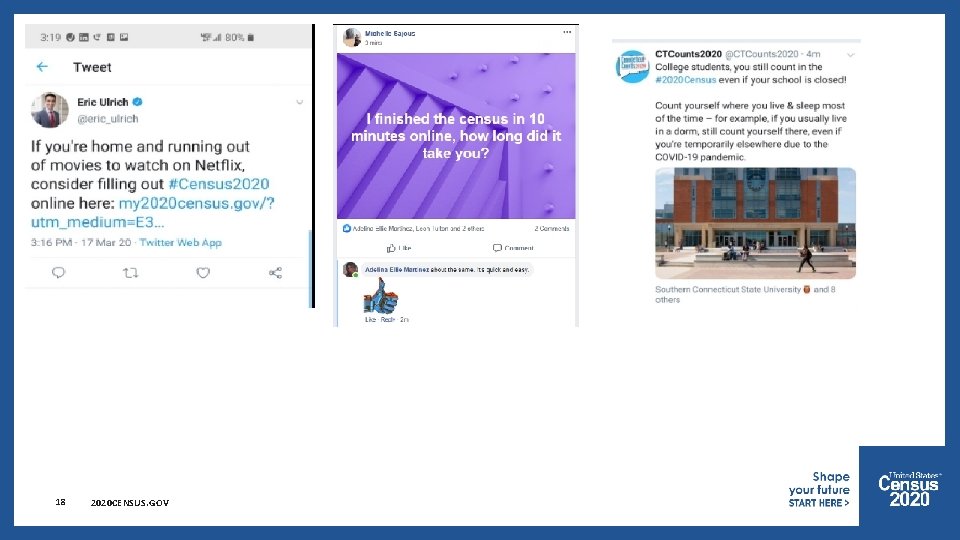960x540 pixels.
Task: Like Eric Ulrich's tweet with the heart icon
Action: (x=203, y=272)
